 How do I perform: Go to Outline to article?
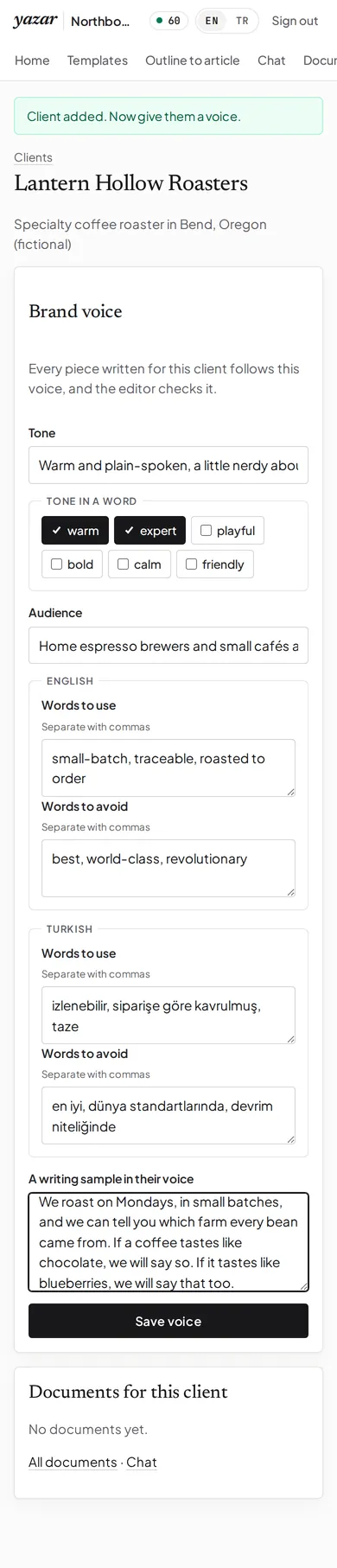point(193,61)
